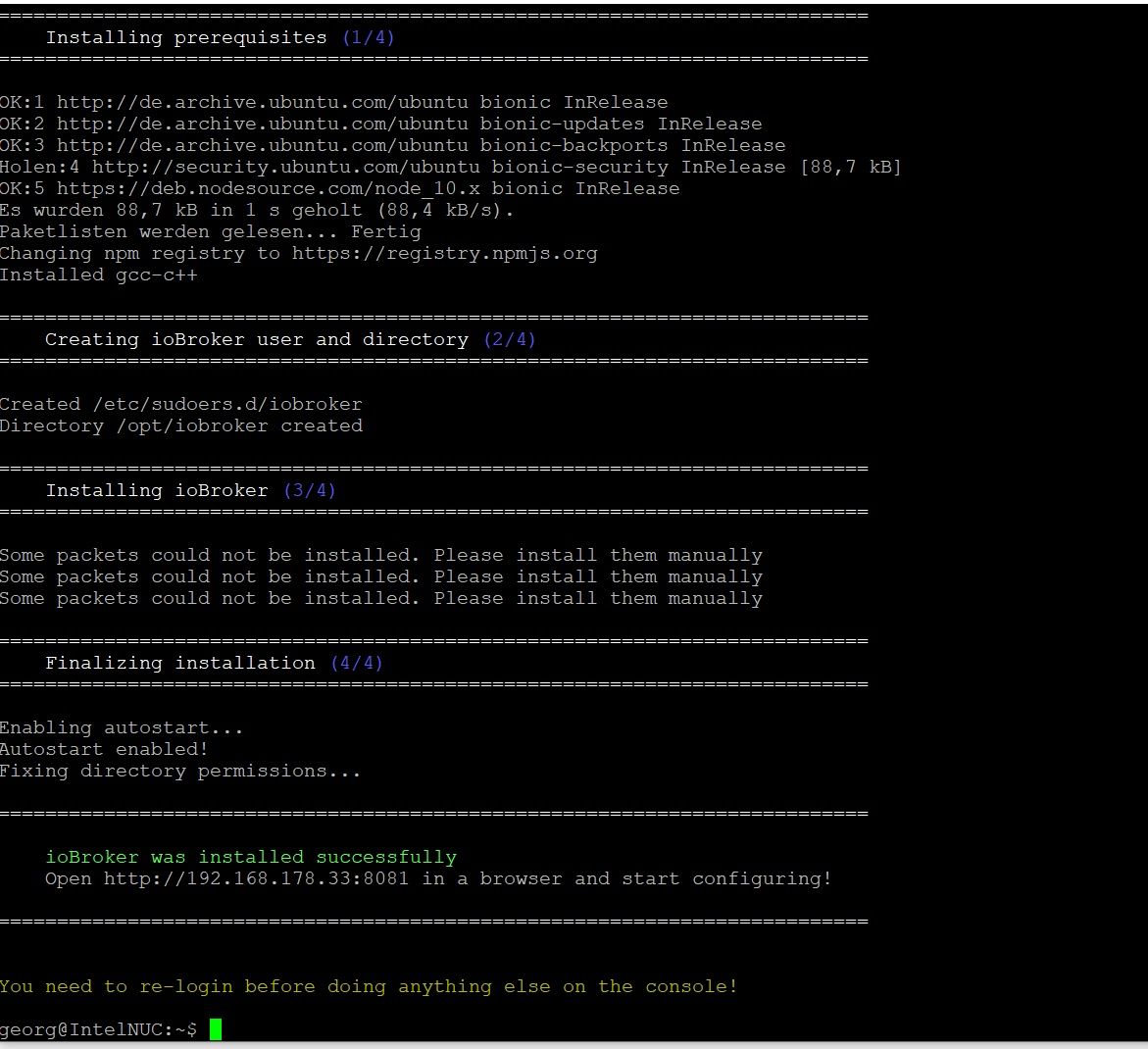Click the 'Installing ioBroker' heading
Screen dimensions: 1148x1049
[x=157, y=490]
